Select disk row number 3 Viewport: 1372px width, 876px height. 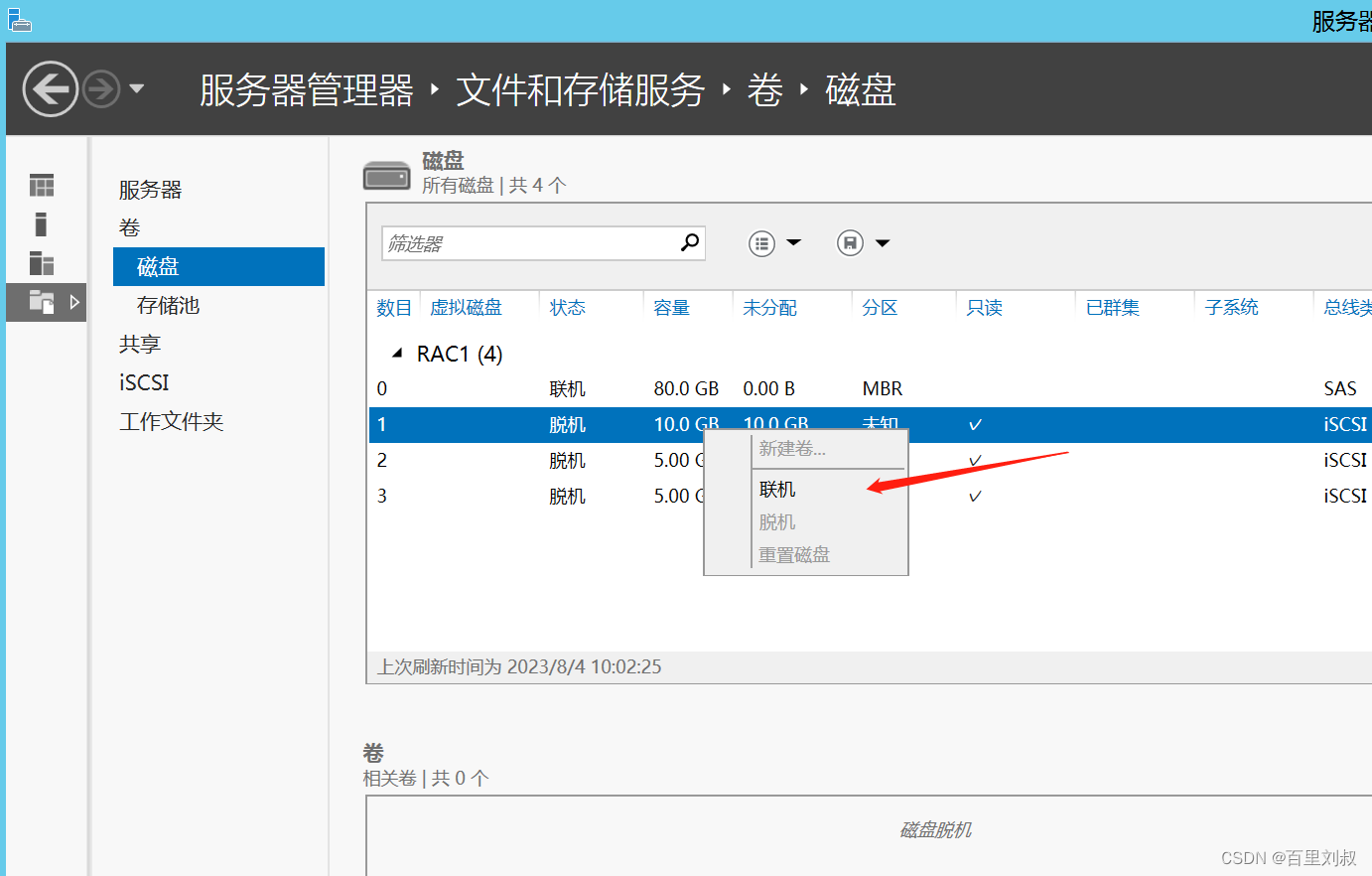coord(382,496)
